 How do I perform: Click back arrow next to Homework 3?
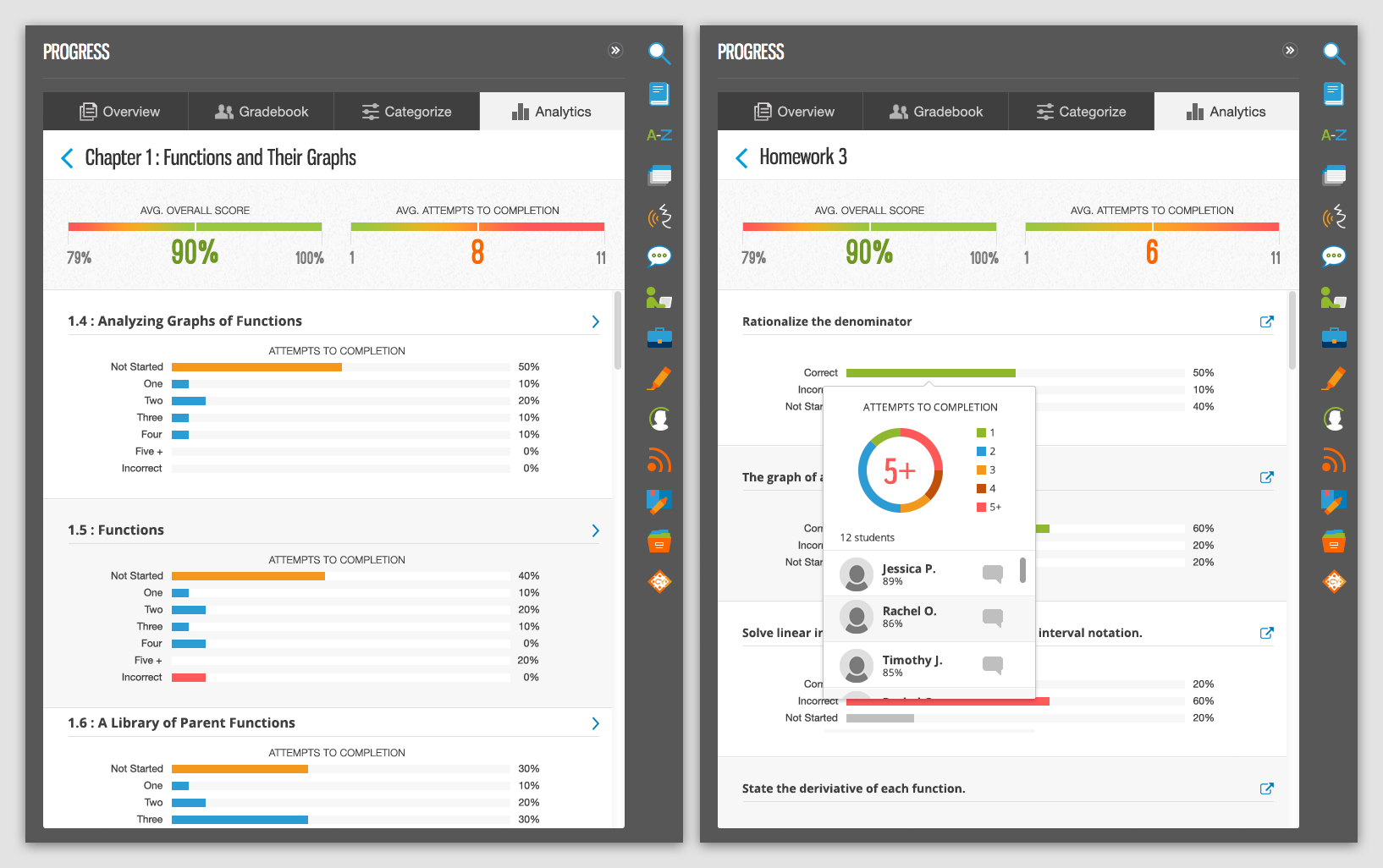[x=742, y=158]
